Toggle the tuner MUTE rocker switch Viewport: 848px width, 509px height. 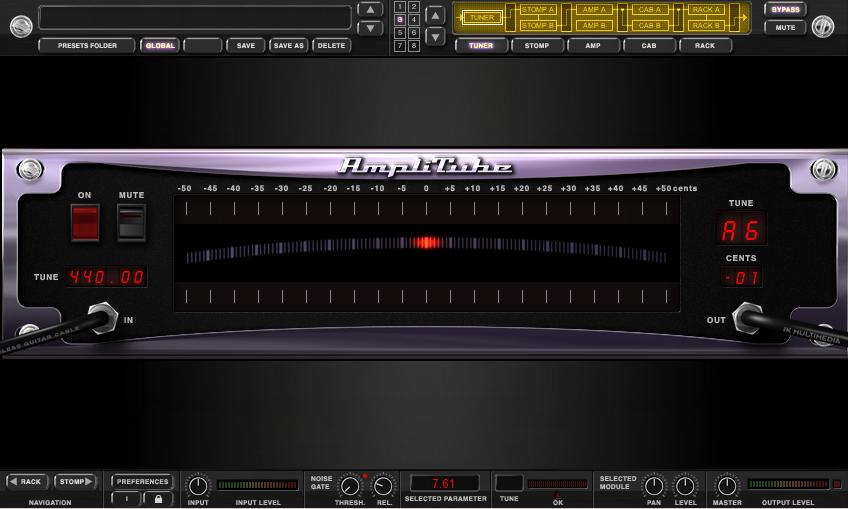[131, 222]
